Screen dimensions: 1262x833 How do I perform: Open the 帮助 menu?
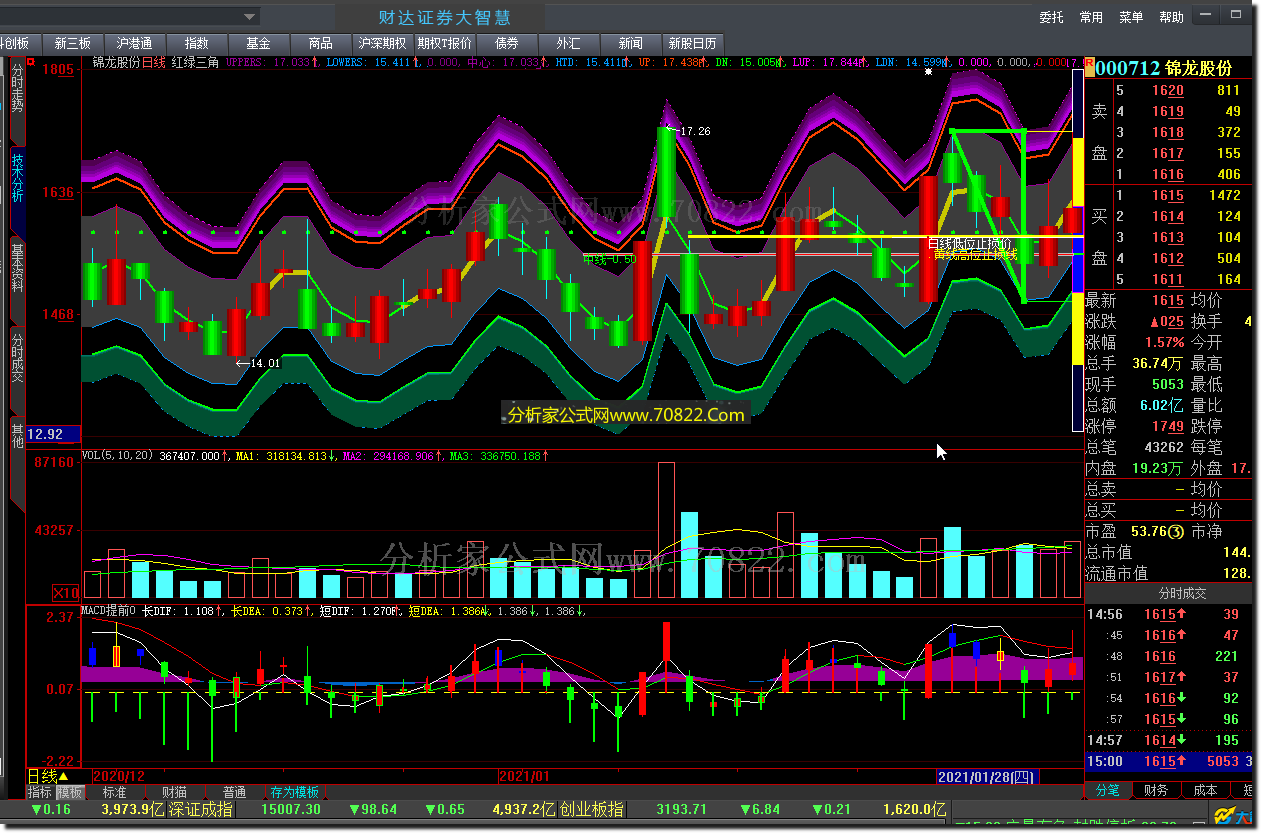[x=1171, y=17]
